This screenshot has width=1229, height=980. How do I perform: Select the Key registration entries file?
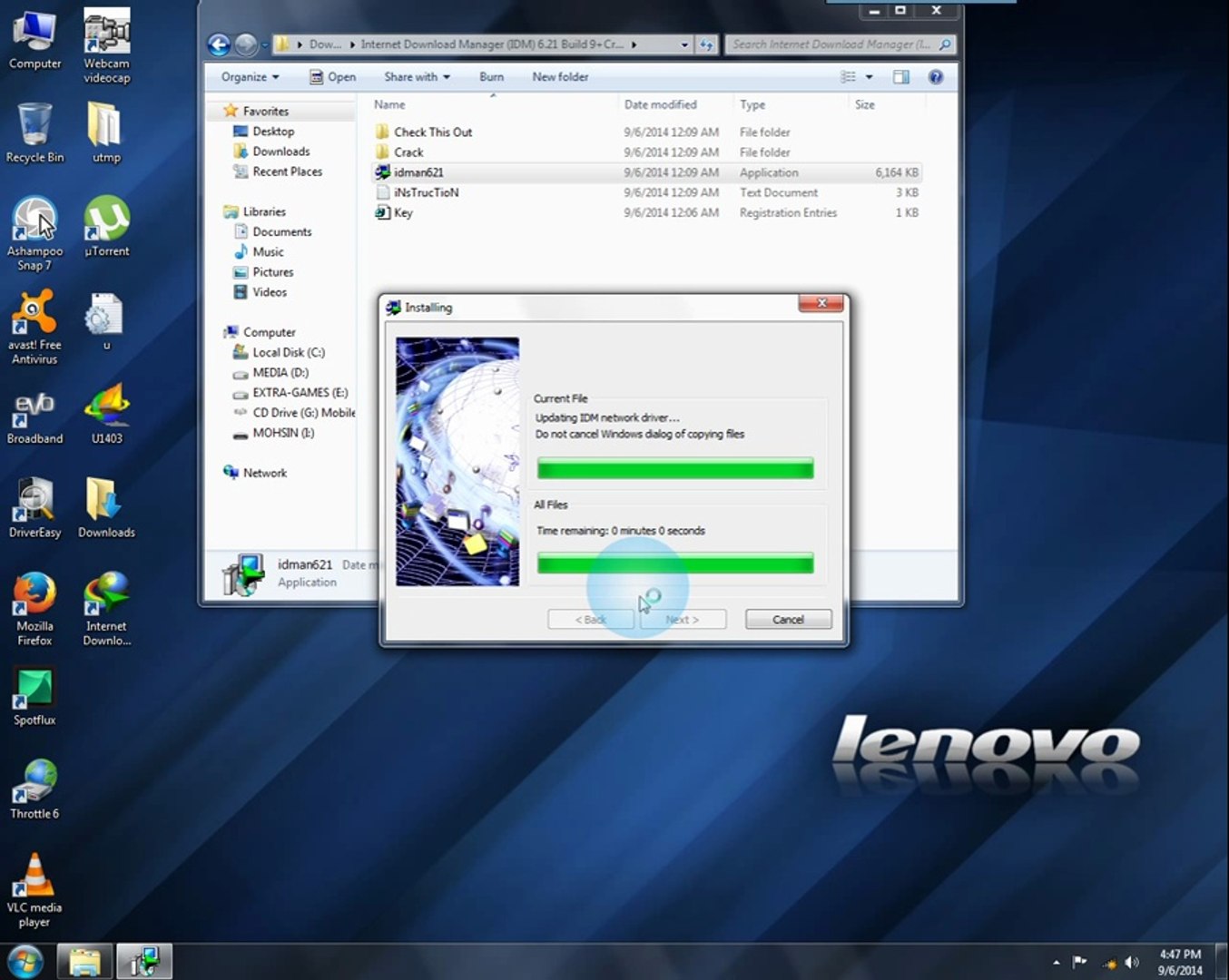tap(403, 212)
